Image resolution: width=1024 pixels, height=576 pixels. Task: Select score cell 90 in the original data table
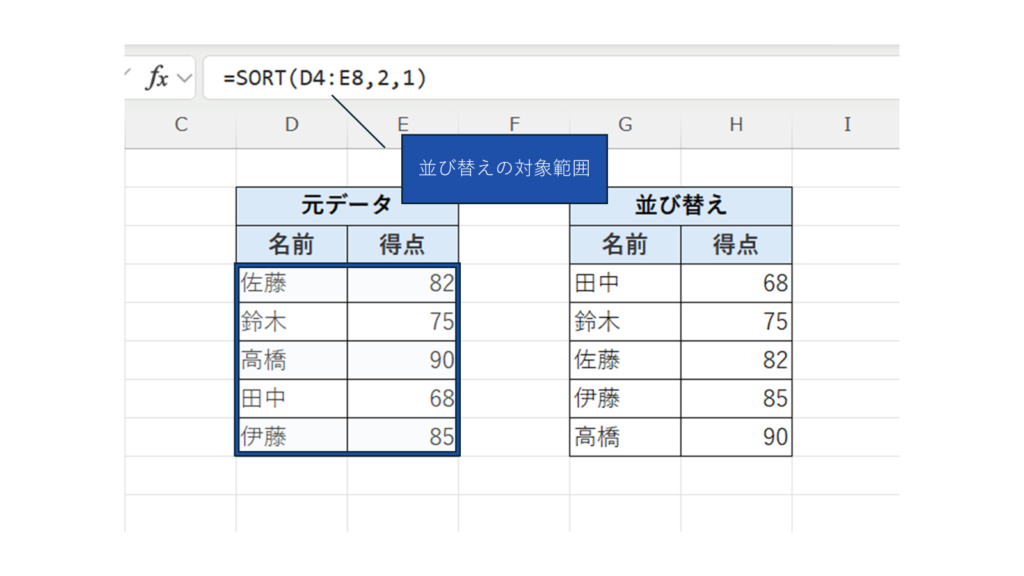coord(403,360)
